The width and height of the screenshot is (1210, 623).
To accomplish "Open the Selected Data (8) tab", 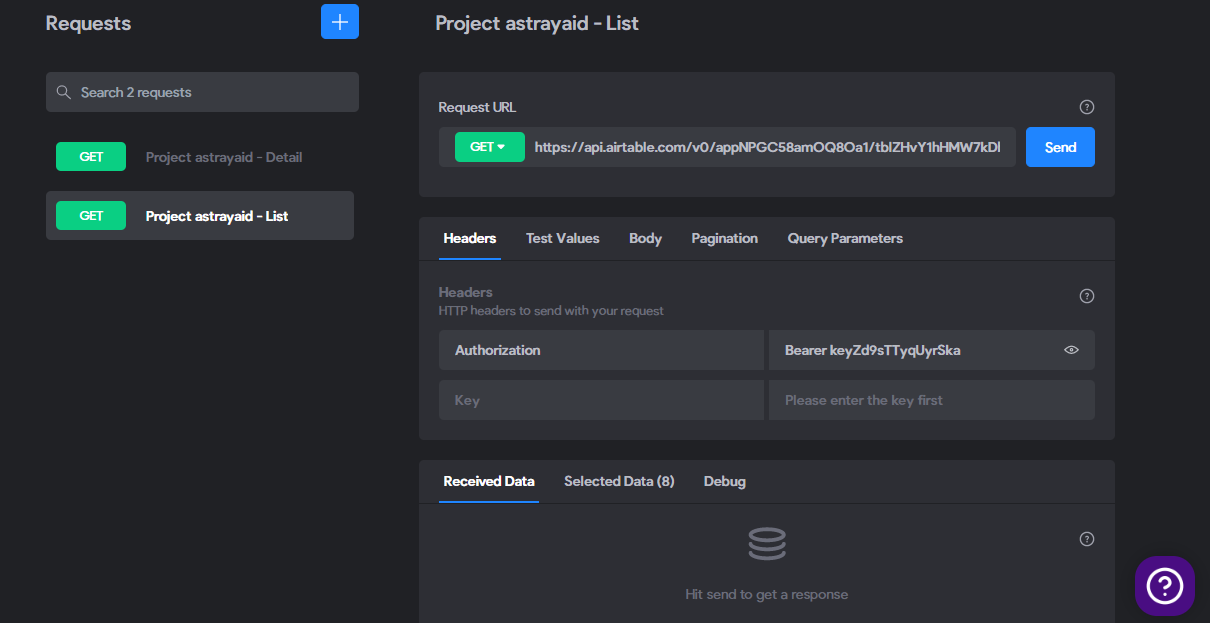I will (619, 481).
